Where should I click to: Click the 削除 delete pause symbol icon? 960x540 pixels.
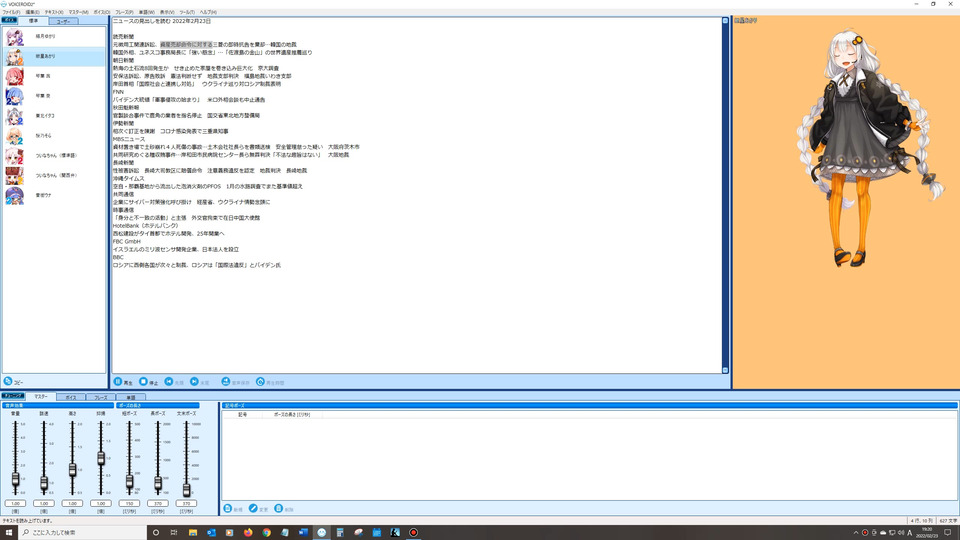279,509
